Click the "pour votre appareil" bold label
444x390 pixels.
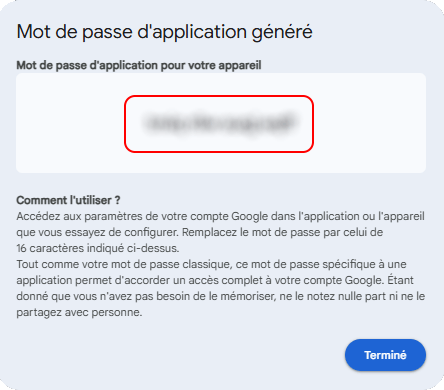211,65
